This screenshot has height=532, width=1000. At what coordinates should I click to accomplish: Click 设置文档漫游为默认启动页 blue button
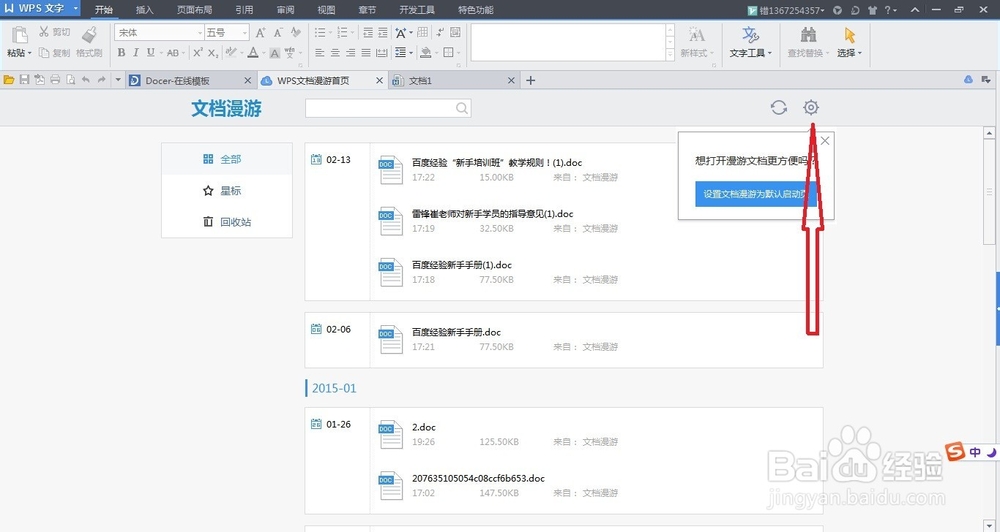tap(756, 194)
